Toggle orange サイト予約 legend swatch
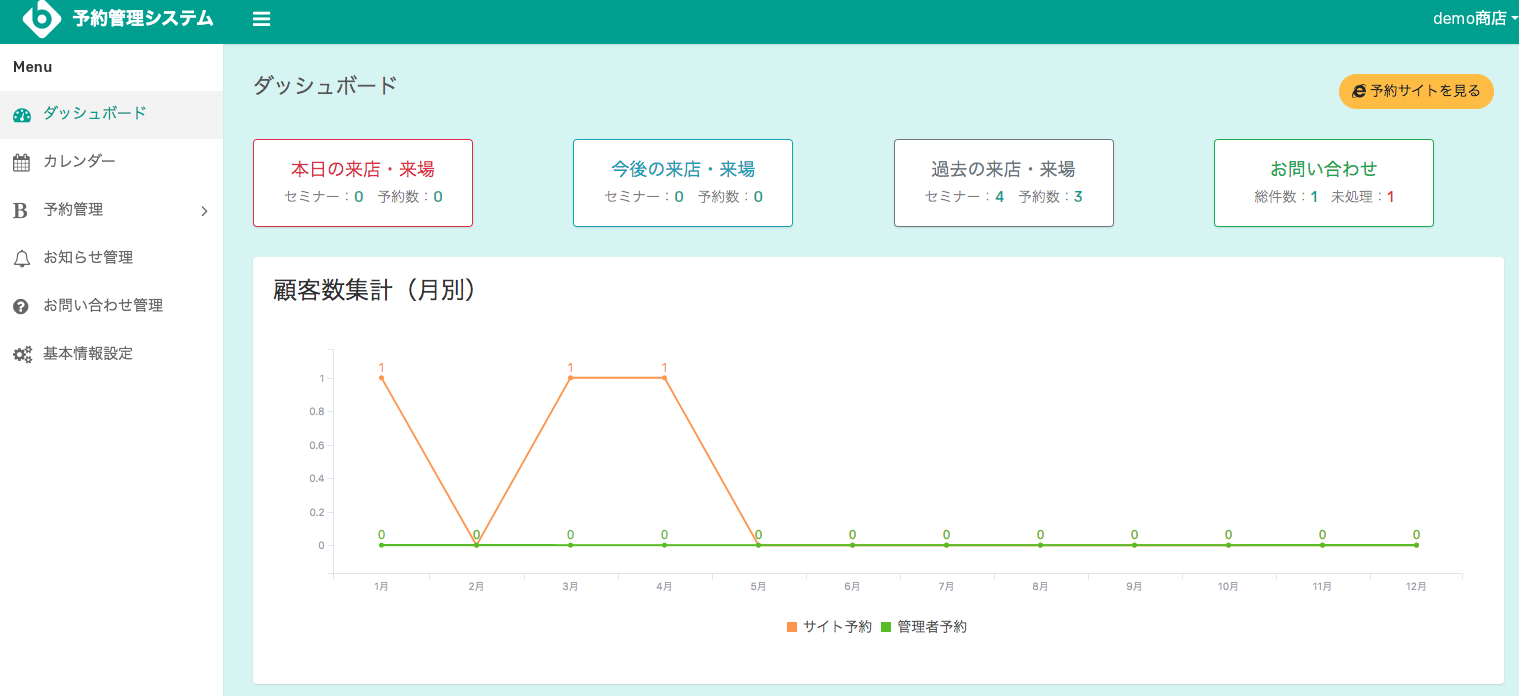 tap(792, 627)
